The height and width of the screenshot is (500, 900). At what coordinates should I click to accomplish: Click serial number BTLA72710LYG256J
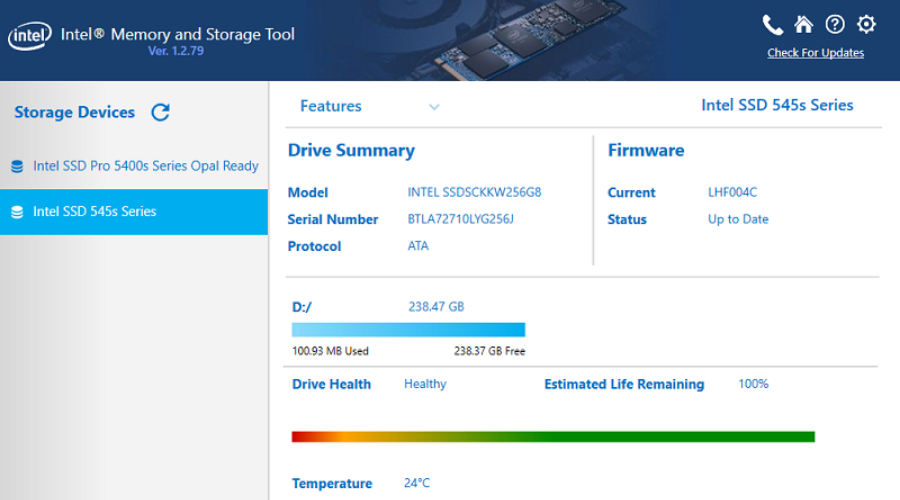tap(460, 219)
